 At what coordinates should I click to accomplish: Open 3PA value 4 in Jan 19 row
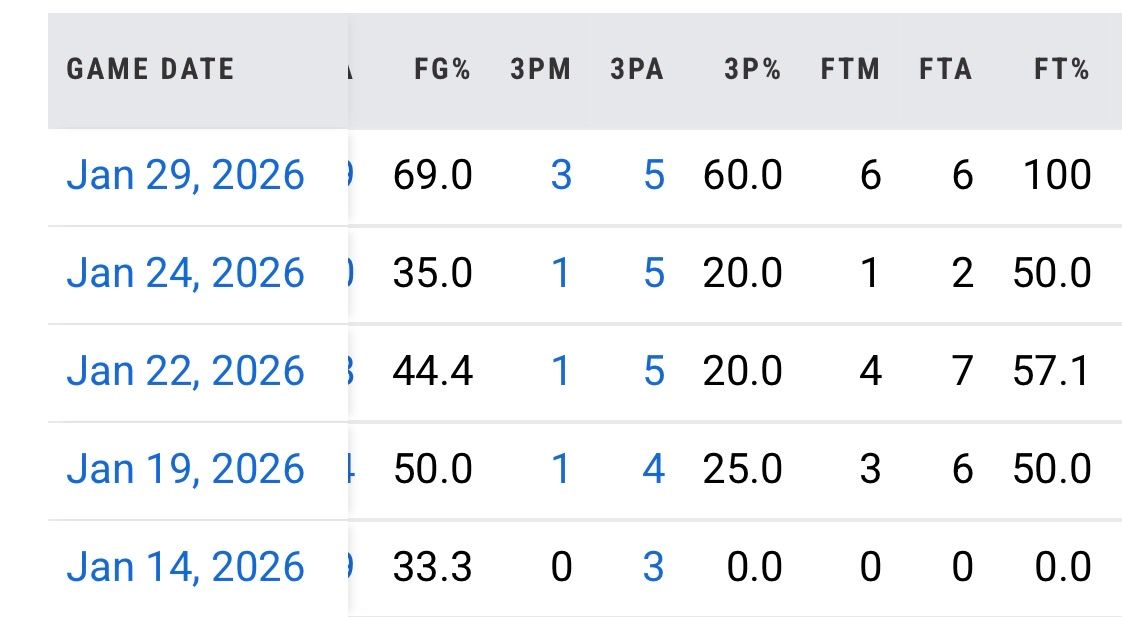[653, 469]
